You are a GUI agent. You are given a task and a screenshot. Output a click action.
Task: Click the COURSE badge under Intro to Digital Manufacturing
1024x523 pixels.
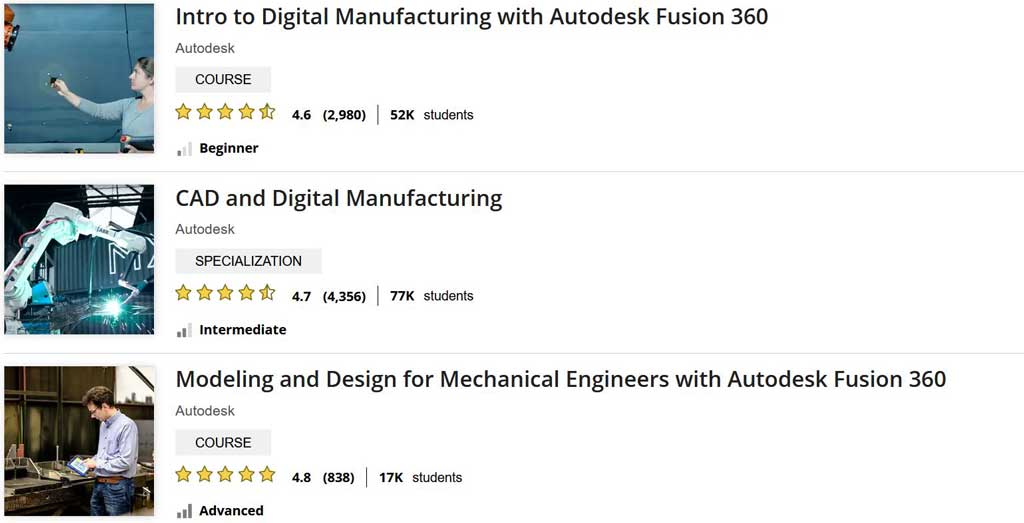pyautogui.click(x=223, y=80)
